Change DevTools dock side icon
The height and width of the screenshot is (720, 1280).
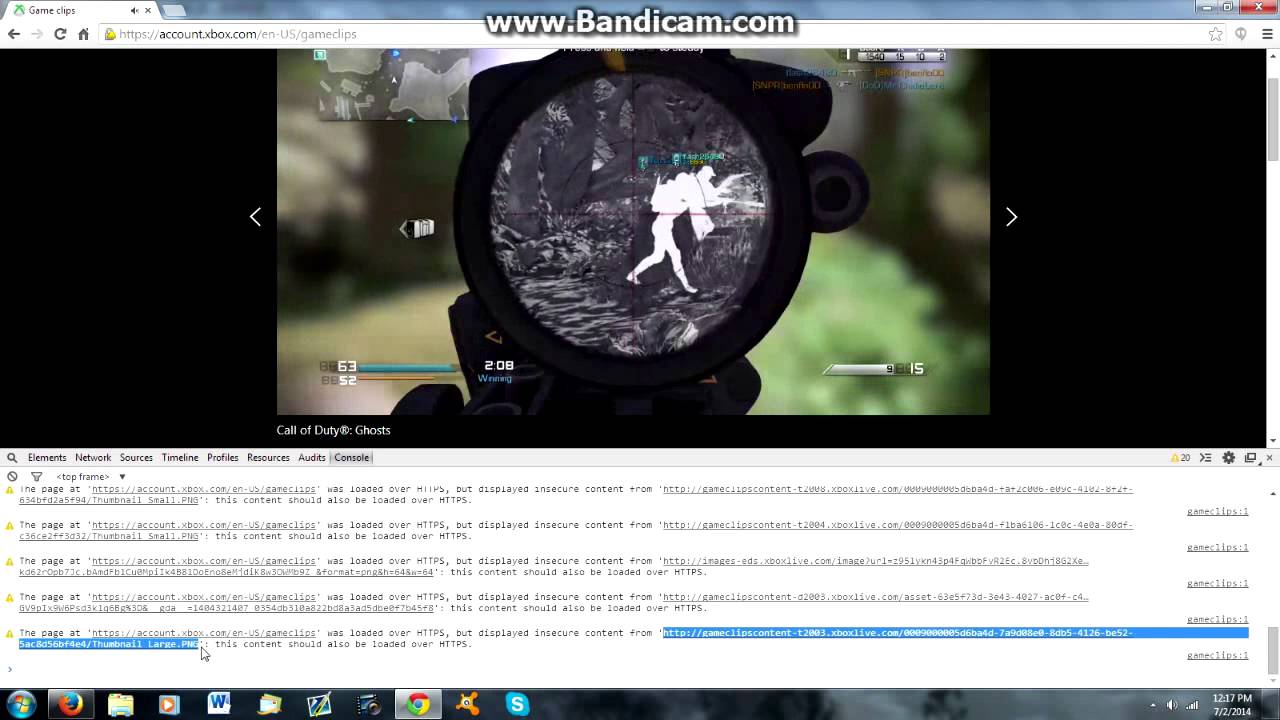point(1250,458)
